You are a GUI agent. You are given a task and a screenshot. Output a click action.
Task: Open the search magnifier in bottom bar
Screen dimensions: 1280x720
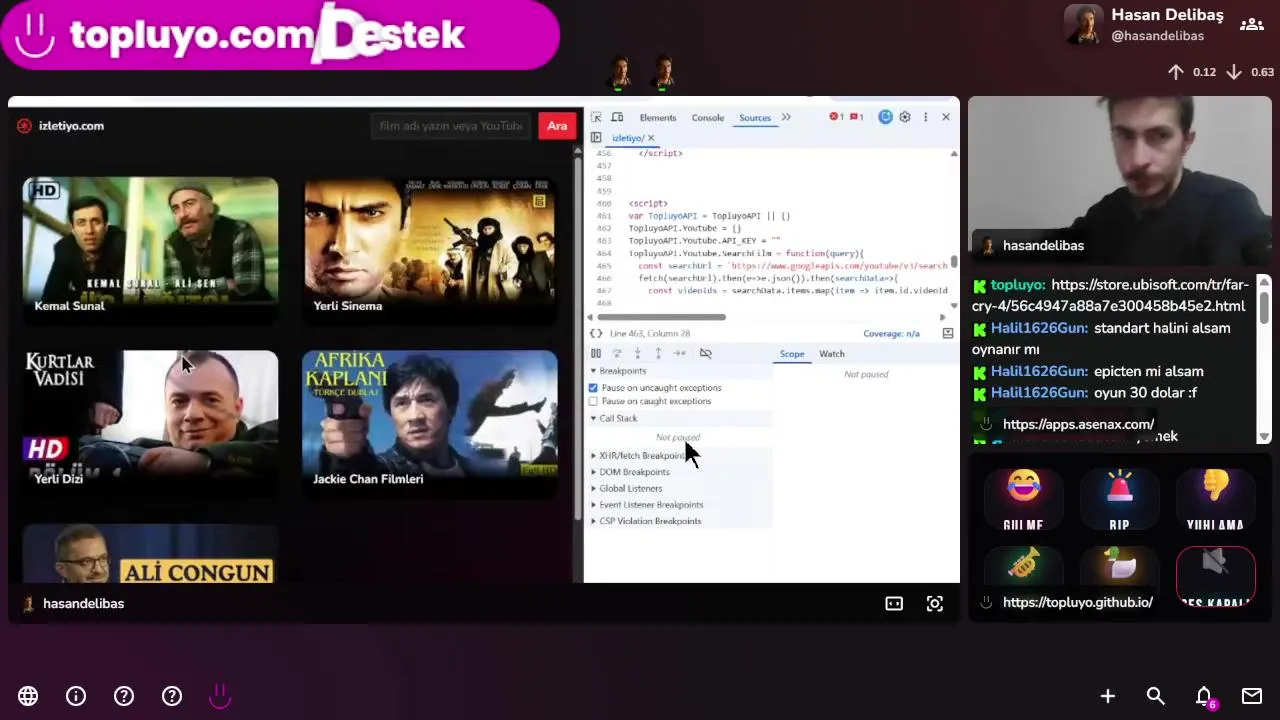click(x=1156, y=696)
